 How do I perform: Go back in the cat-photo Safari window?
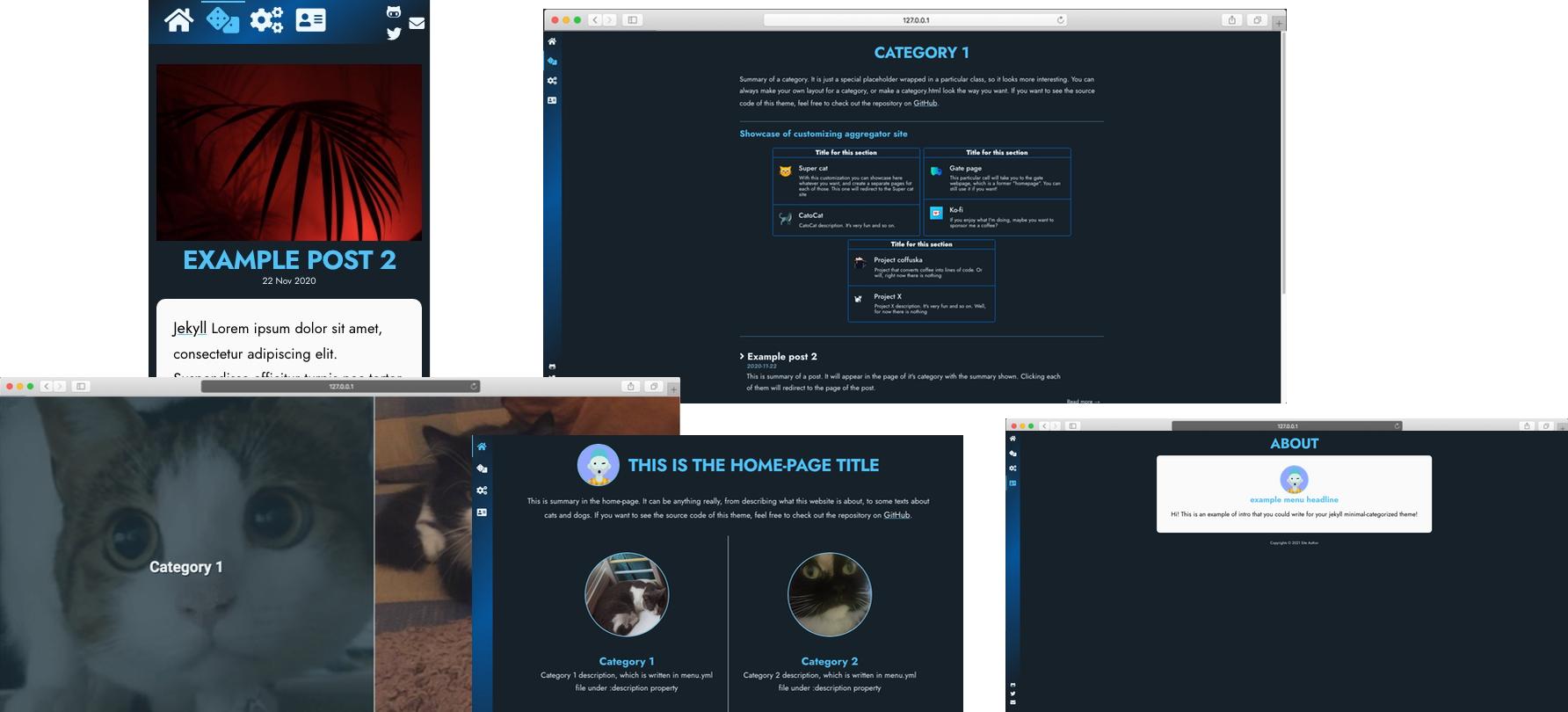pyautogui.click(x=46, y=386)
